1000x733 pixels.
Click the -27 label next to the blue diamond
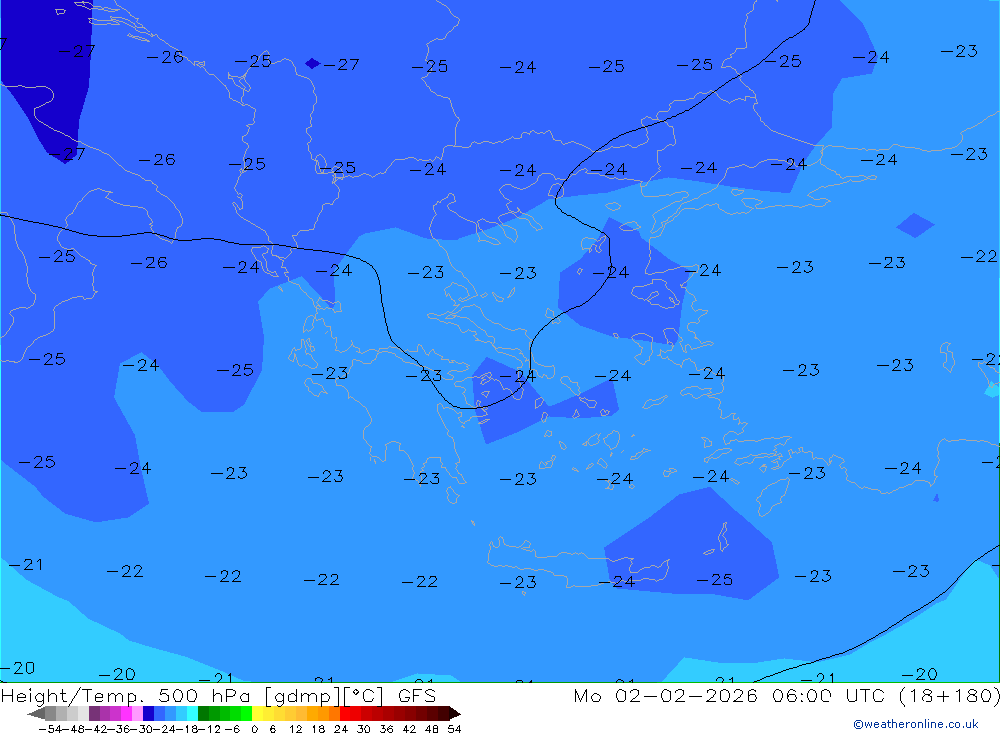click(341, 64)
